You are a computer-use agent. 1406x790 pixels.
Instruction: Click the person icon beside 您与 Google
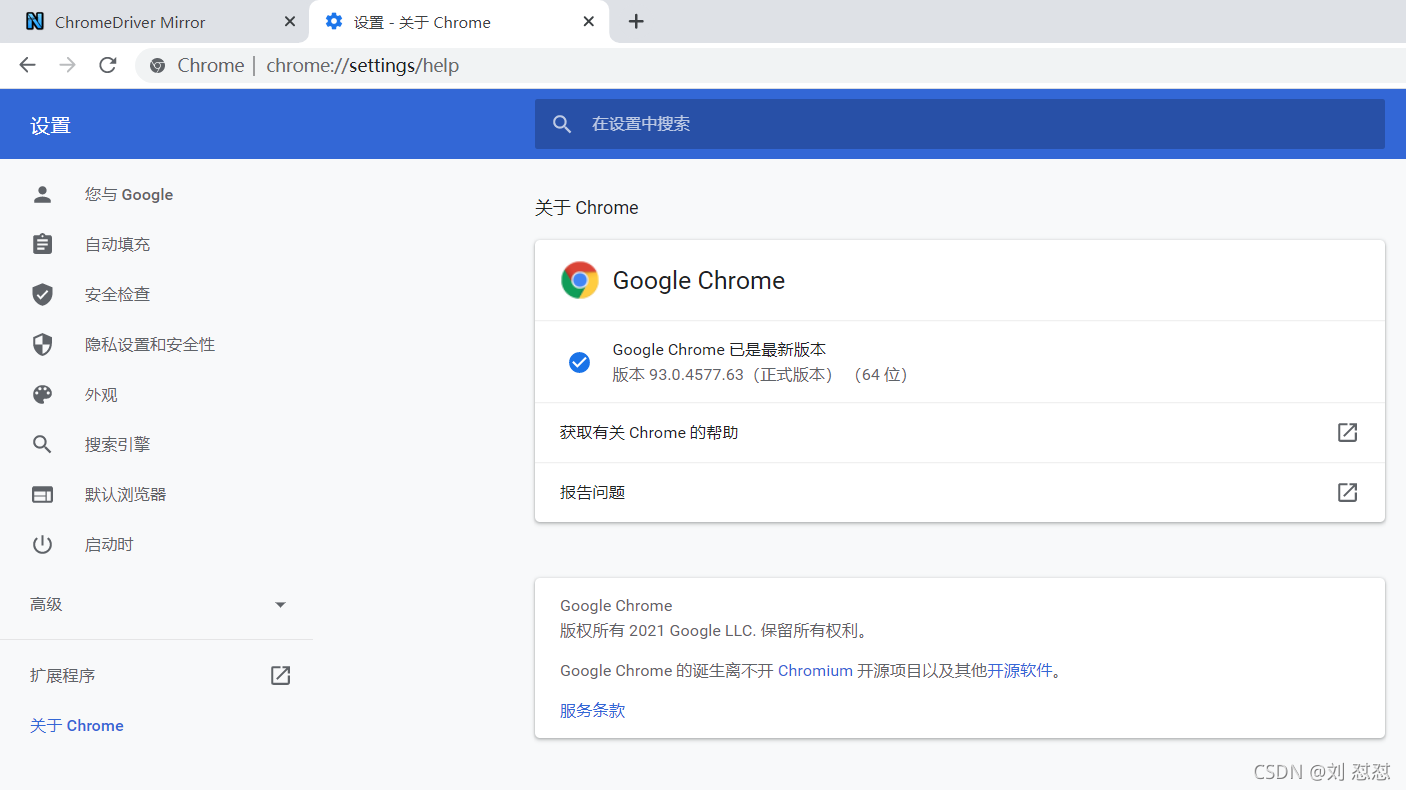(42, 195)
